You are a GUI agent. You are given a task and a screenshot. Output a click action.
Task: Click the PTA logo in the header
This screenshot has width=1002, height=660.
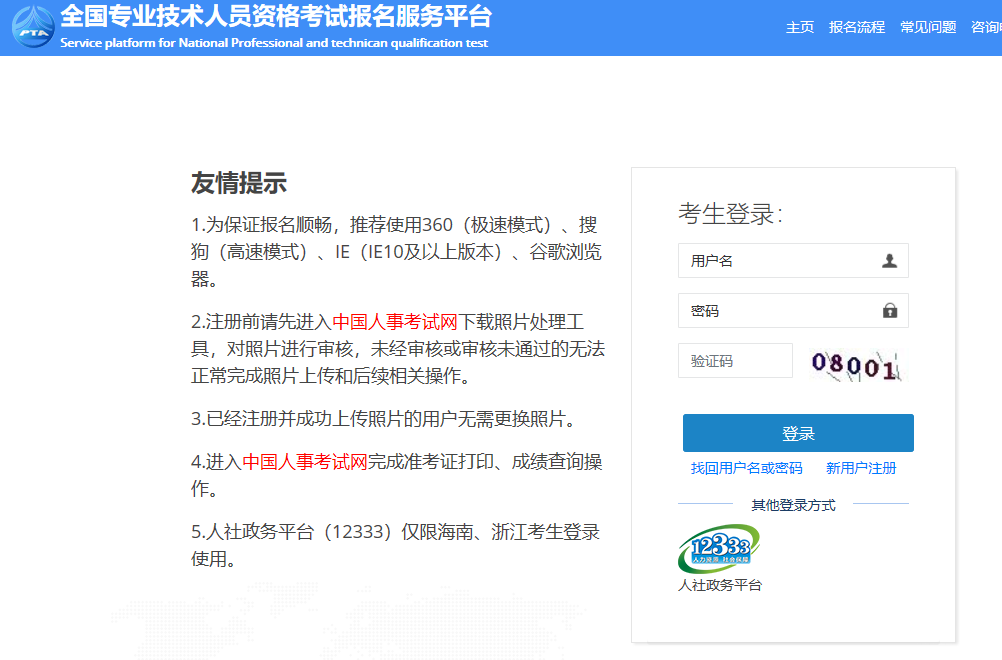coord(33,27)
